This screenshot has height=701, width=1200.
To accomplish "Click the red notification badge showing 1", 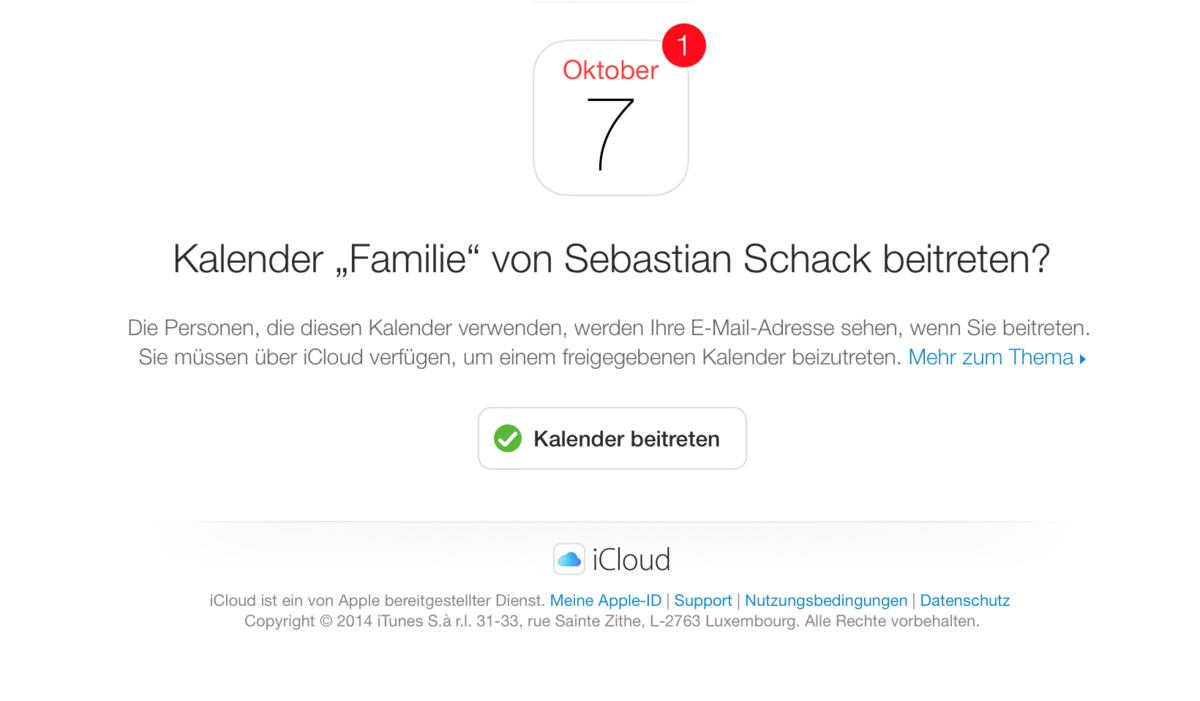I will (684, 45).
